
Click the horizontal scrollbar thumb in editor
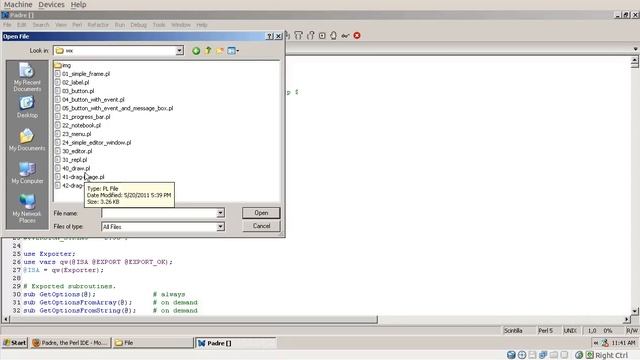(x=193, y=319)
